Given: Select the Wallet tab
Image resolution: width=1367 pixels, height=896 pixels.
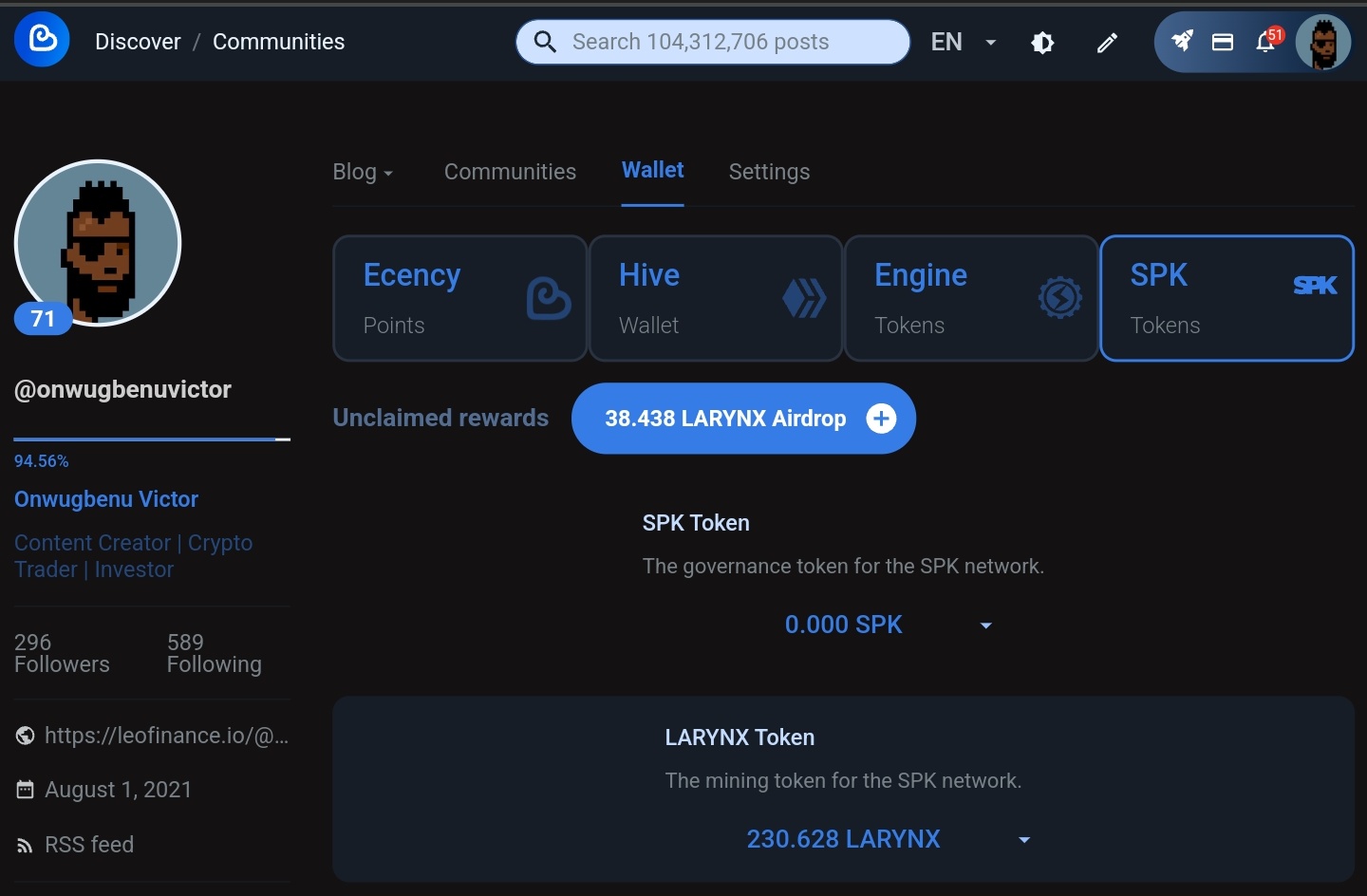Looking at the screenshot, I should tap(653, 170).
